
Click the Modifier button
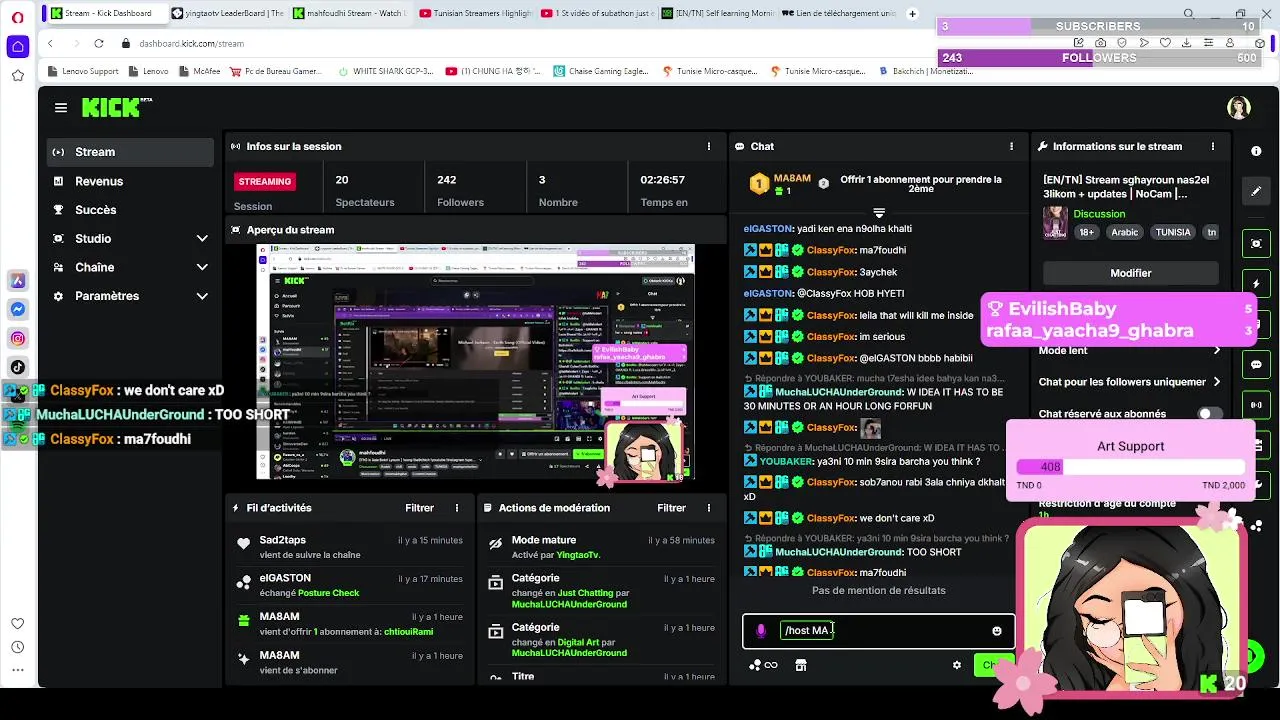tap(1130, 273)
